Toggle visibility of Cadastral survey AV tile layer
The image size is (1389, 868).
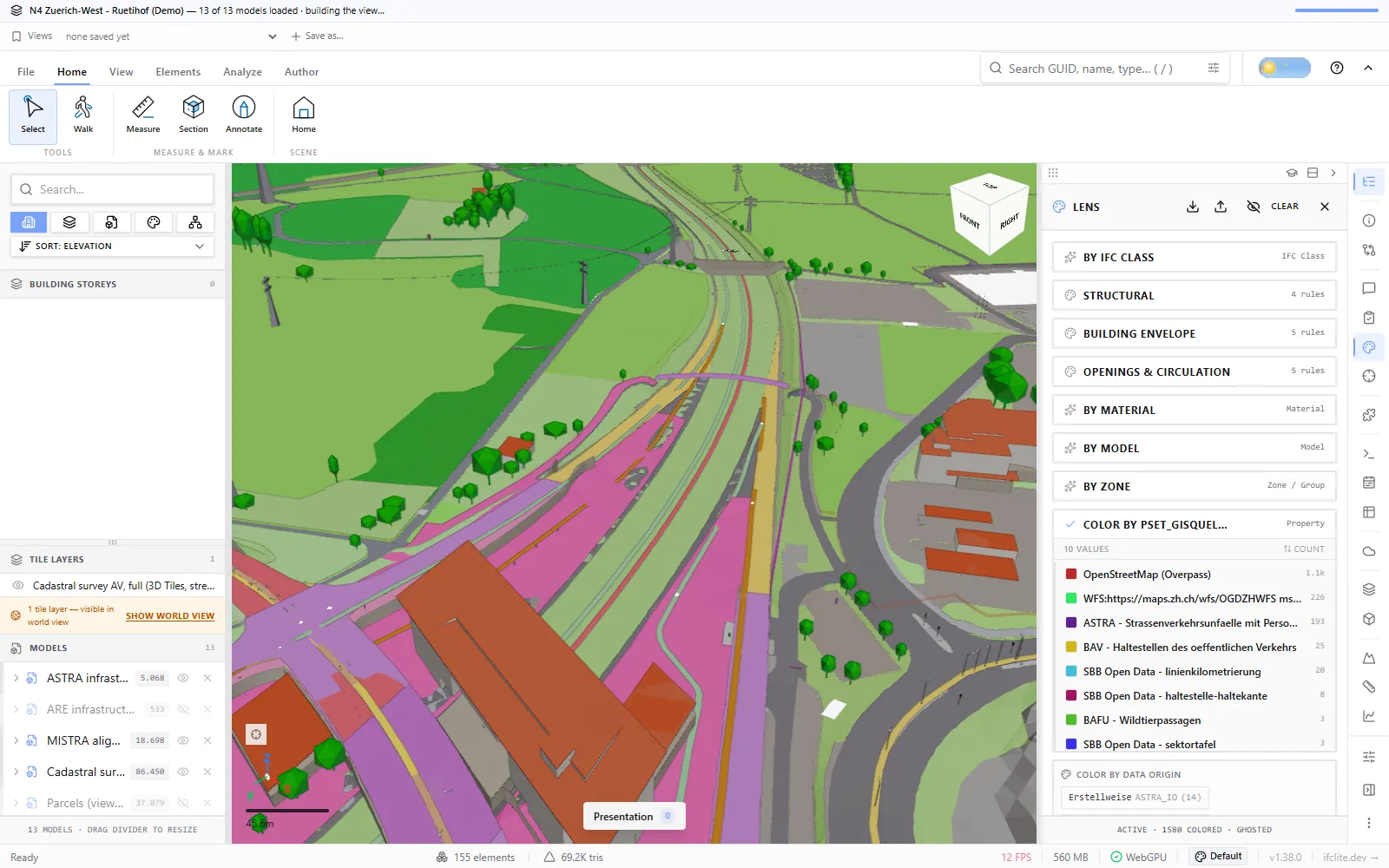click(18, 586)
